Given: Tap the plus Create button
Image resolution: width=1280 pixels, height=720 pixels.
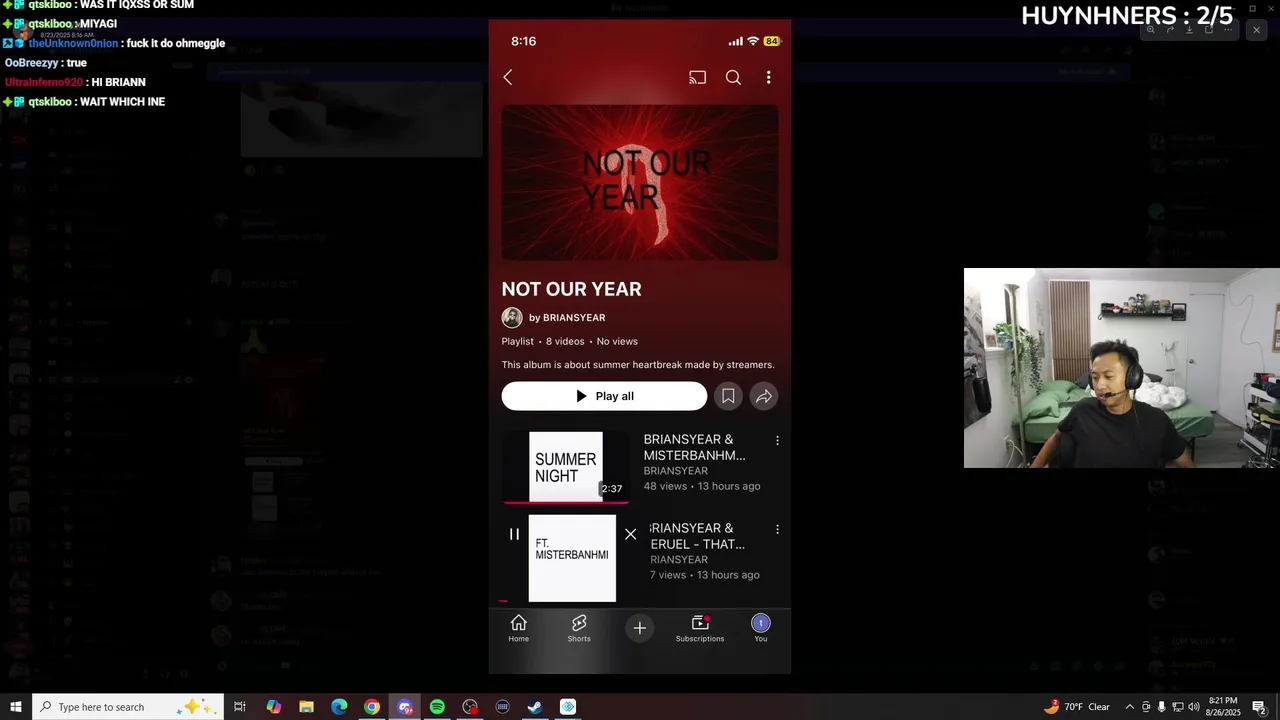Looking at the screenshot, I should point(640,628).
